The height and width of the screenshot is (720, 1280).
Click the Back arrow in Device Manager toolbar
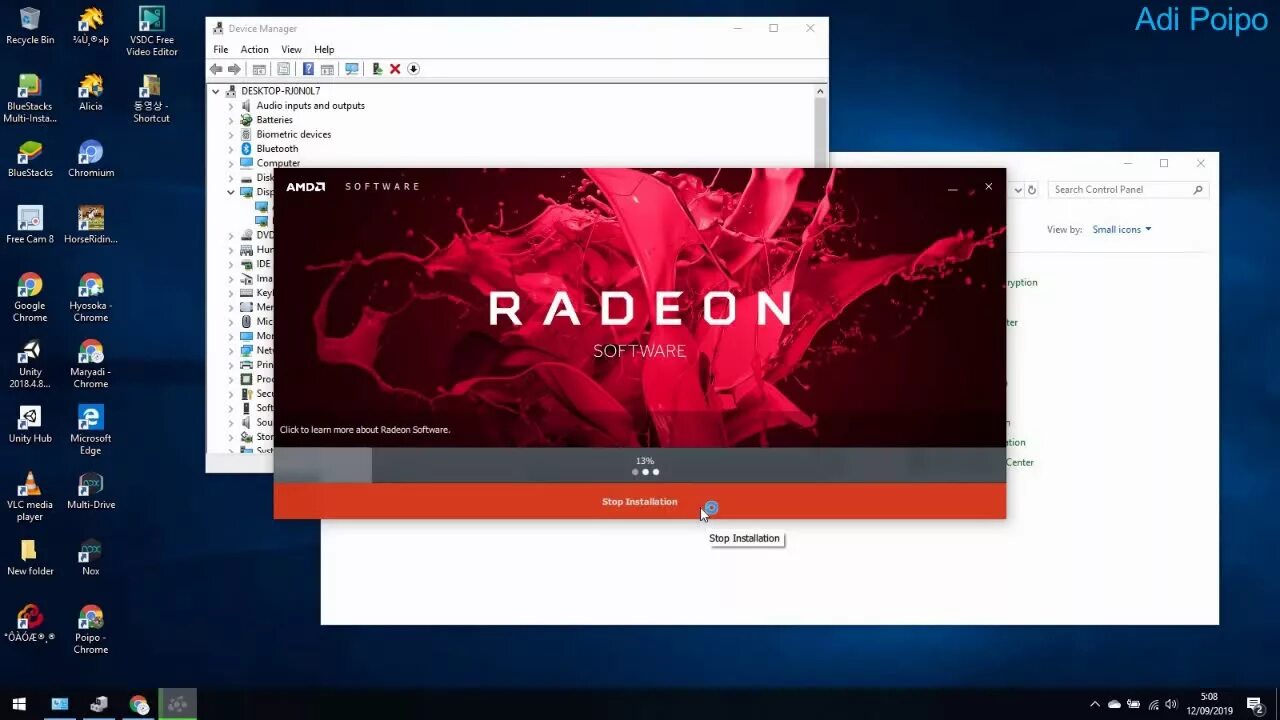coord(216,69)
